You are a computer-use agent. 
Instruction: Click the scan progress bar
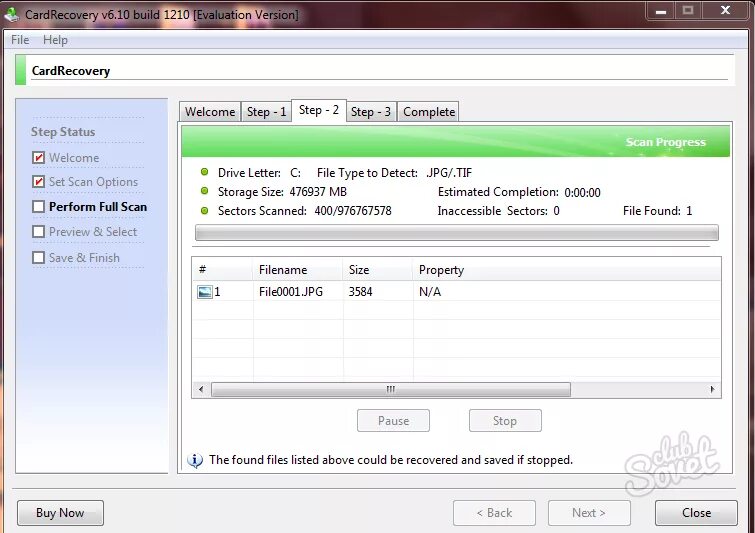click(x=456, y=233)
